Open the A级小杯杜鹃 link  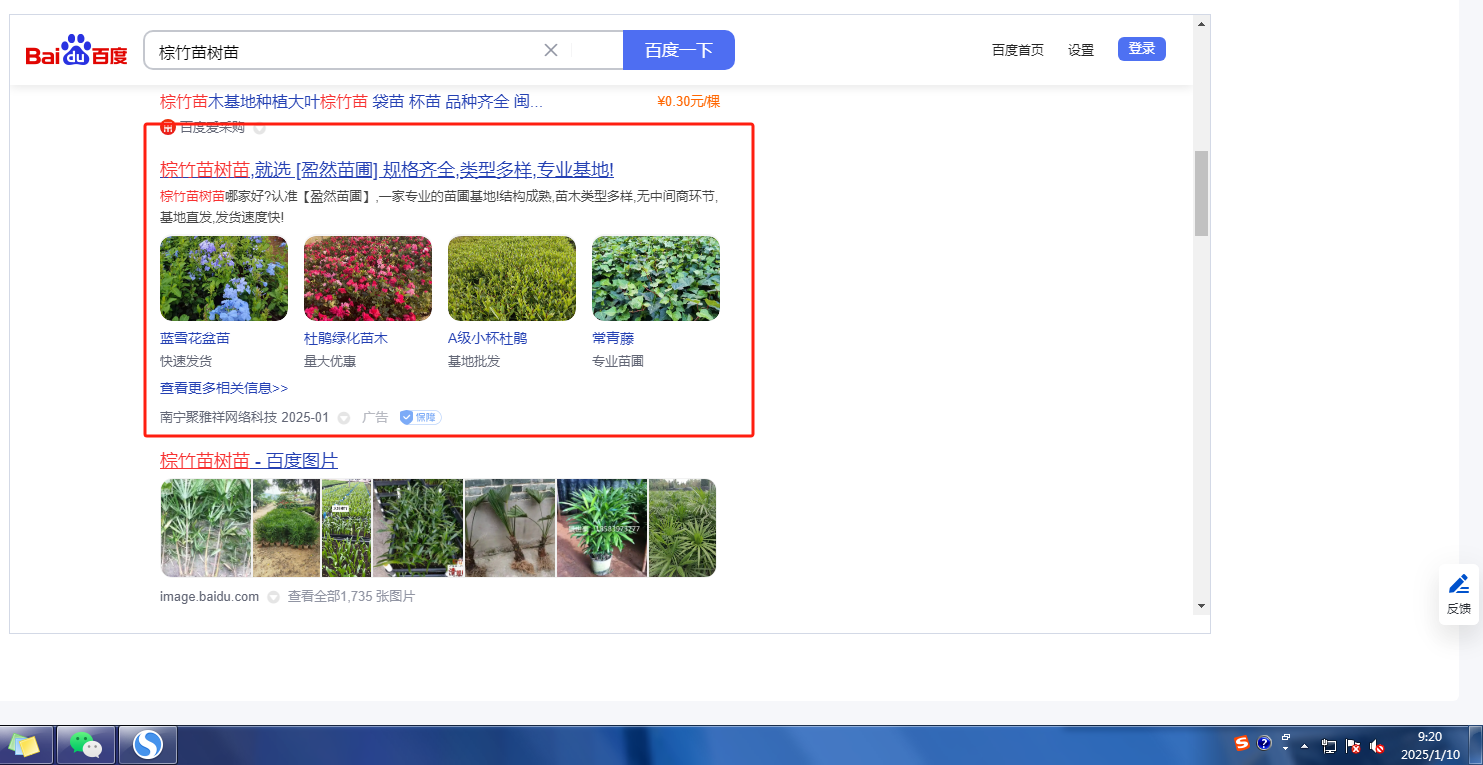tap(488, 338)
